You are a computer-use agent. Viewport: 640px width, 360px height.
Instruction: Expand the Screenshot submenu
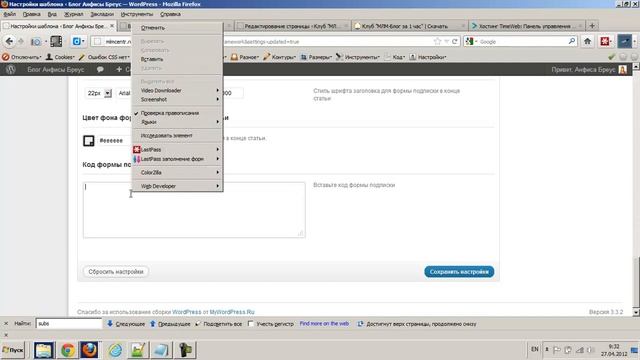click(x=177, y=99)
